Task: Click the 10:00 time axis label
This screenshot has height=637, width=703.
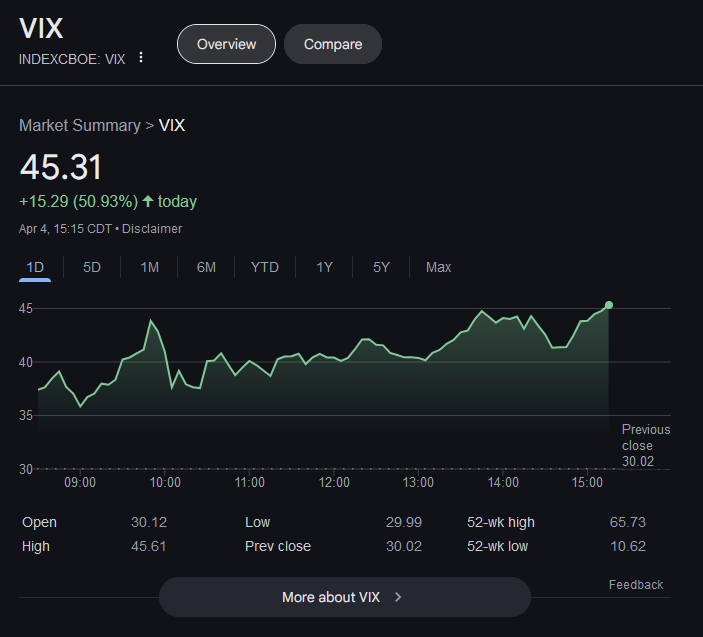Action: pyautogui.click(x=165, y=482)
